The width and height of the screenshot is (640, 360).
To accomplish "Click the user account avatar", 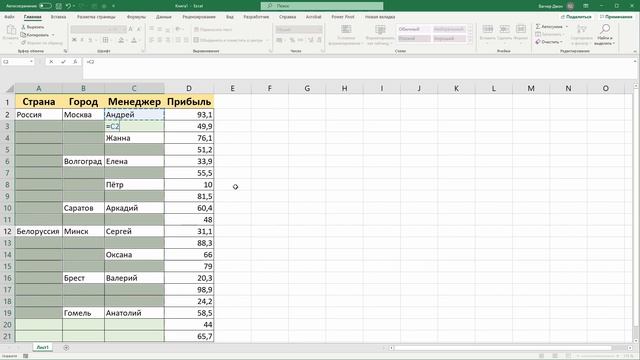I will click(571, 6).
